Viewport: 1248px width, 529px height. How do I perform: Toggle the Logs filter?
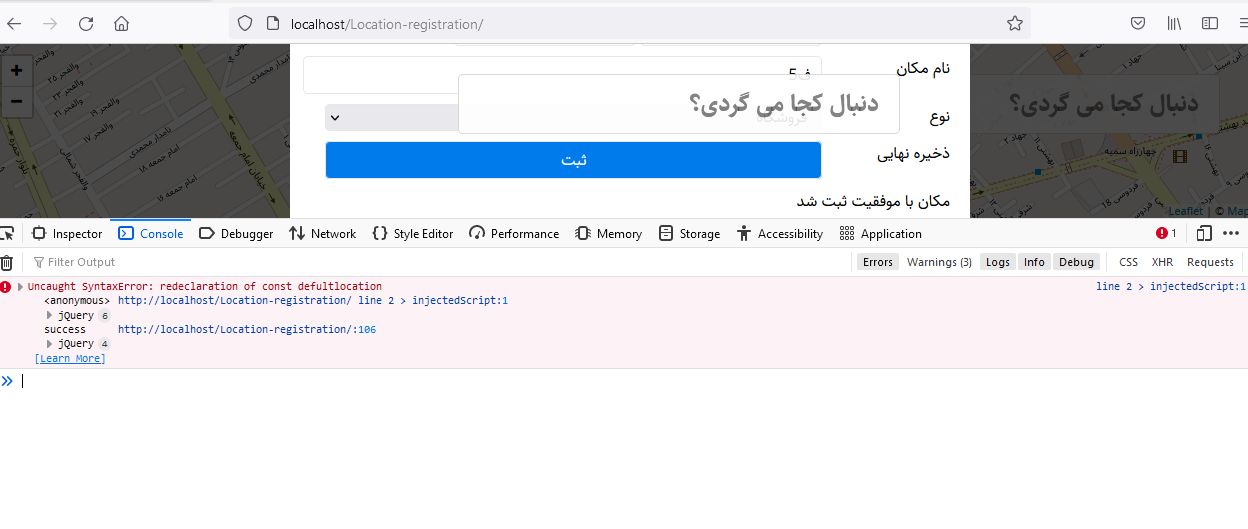998,262
